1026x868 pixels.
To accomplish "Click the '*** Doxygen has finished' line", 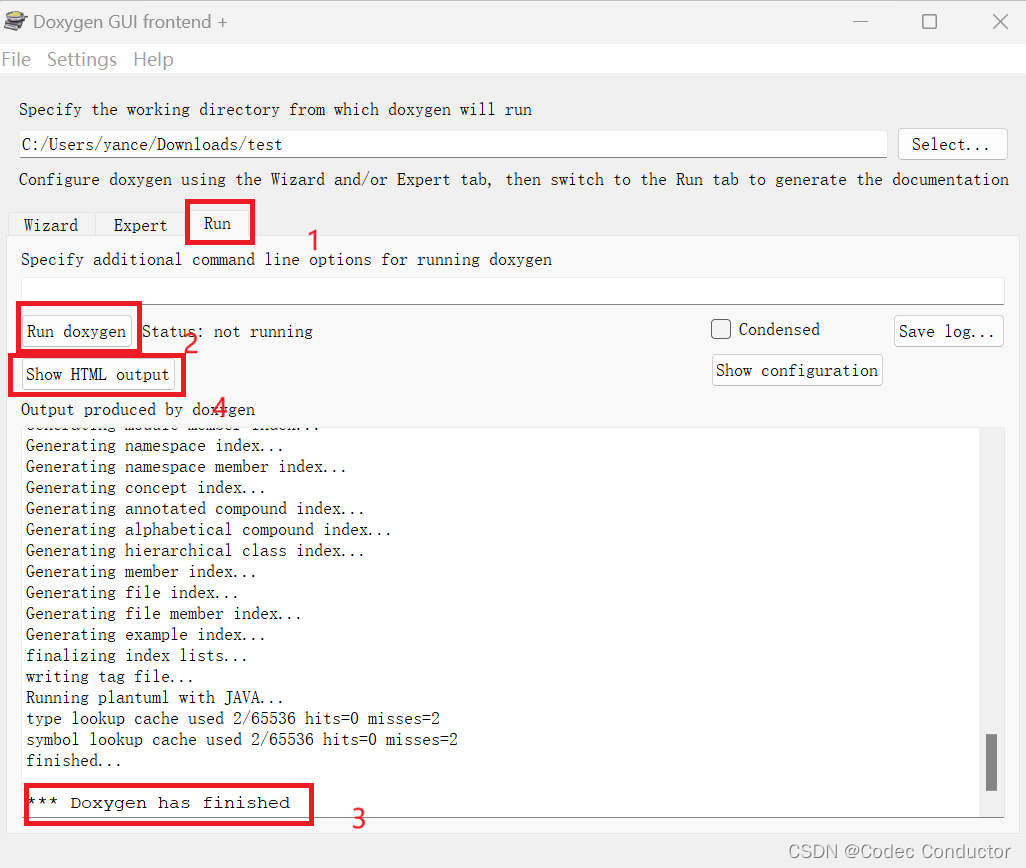I will 158,803.
